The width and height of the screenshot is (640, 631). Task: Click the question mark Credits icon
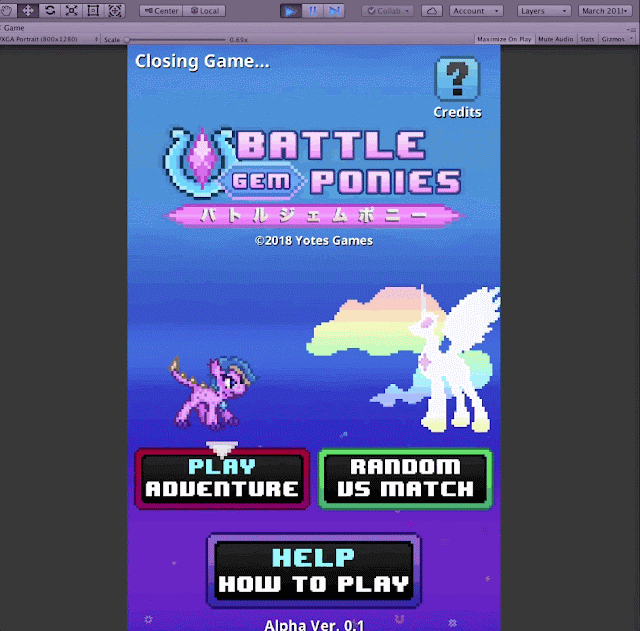pos(457,79)
